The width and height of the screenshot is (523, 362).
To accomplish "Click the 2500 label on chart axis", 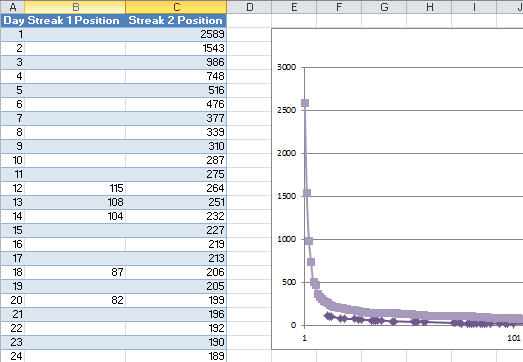I will coord(287,110).
